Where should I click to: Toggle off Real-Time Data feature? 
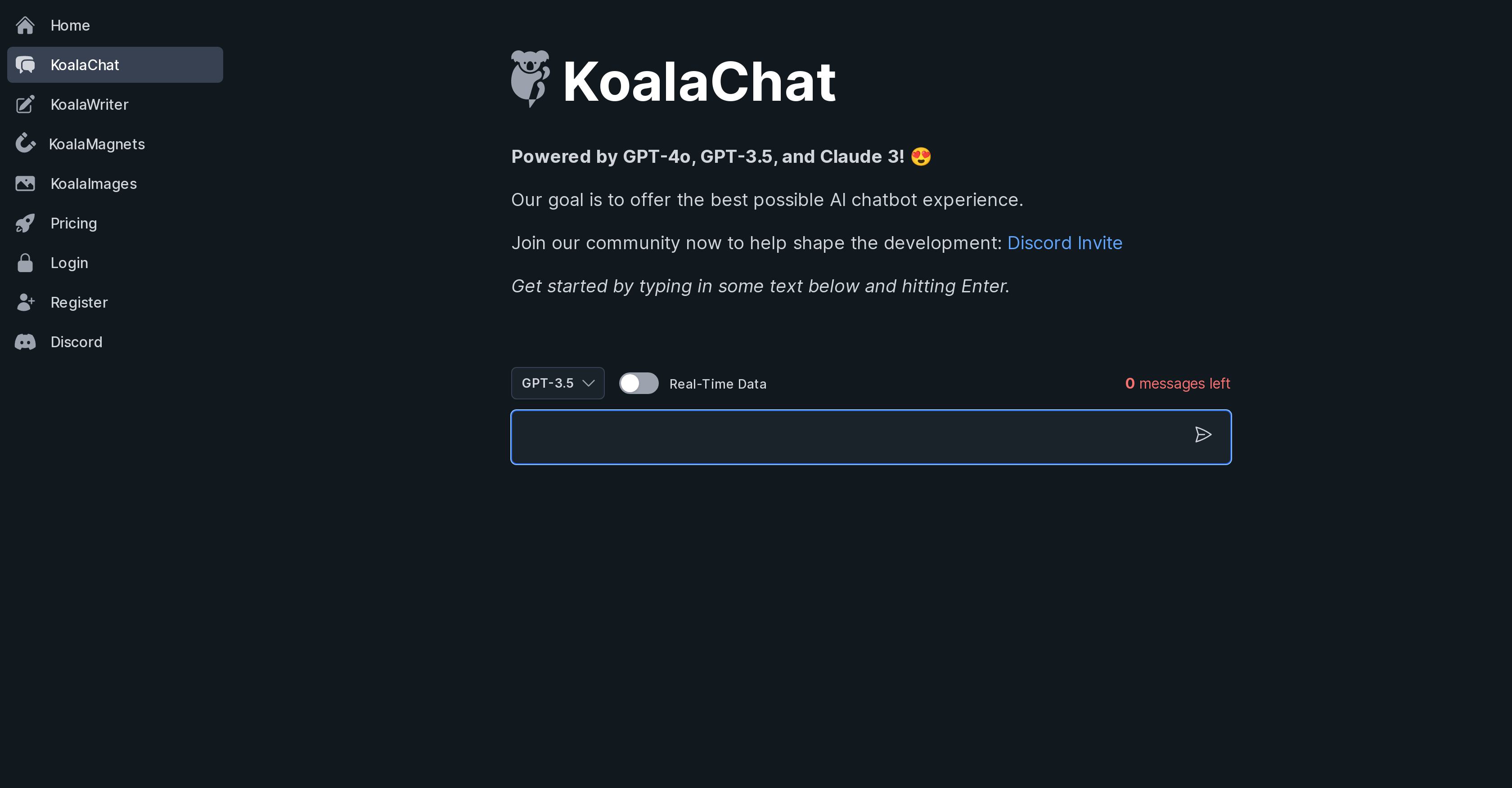tap(638, 383)
